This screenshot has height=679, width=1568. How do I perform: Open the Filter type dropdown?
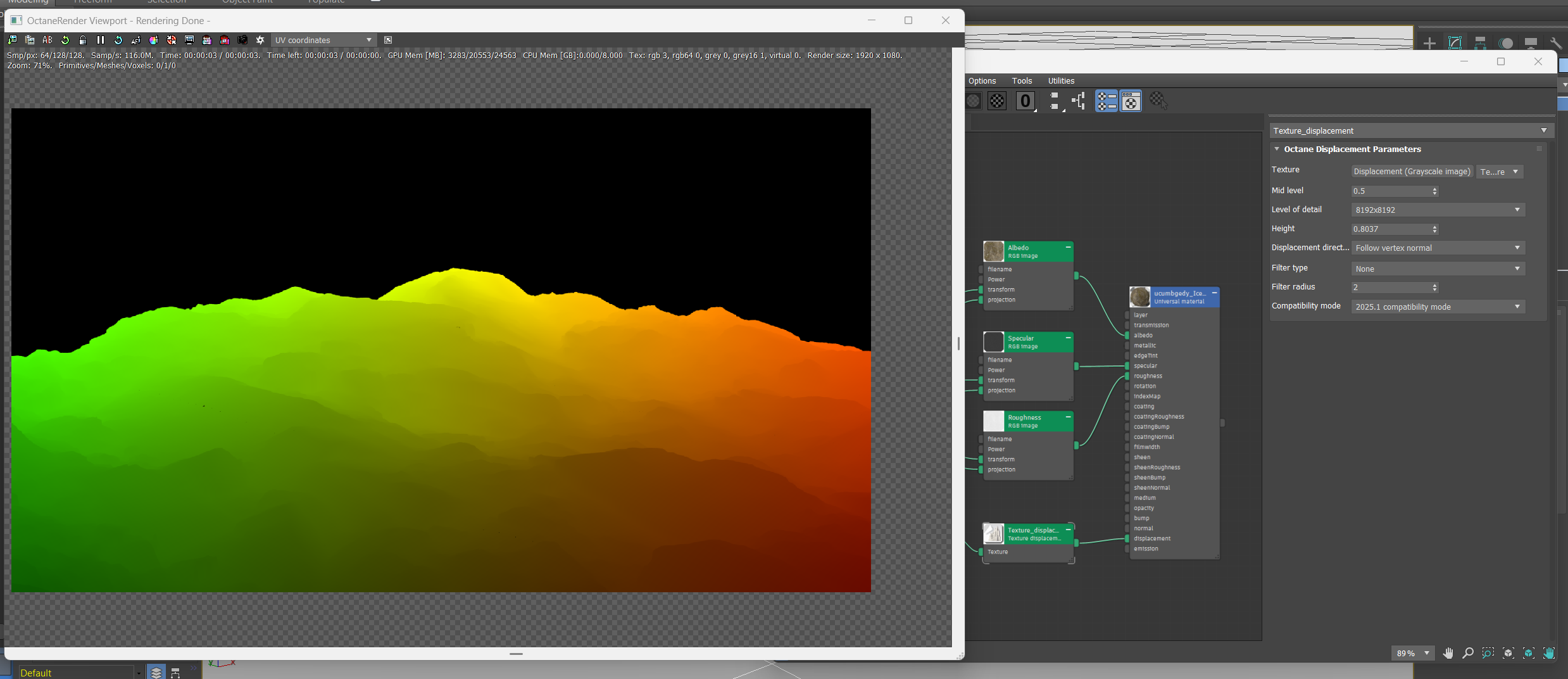point(1438,269)
